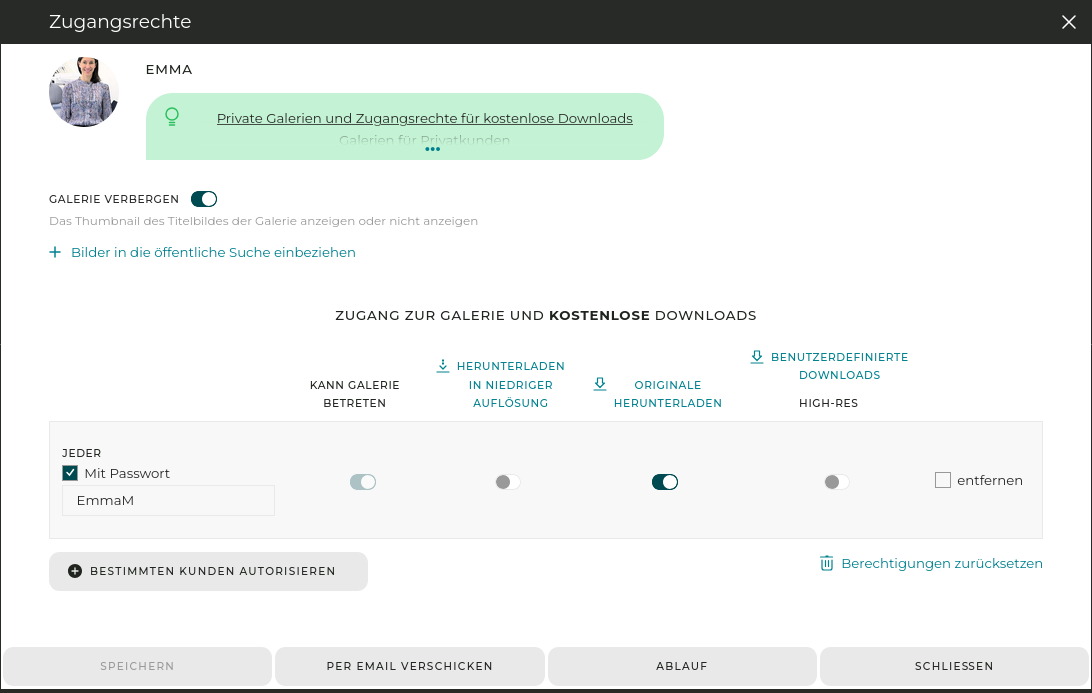The height and width of the screenshot is (693, 1092).
Task: Click the download icon for Herunterladen in niedriger Auflösung
Action: pyautogui.click(x=441, y=365)
